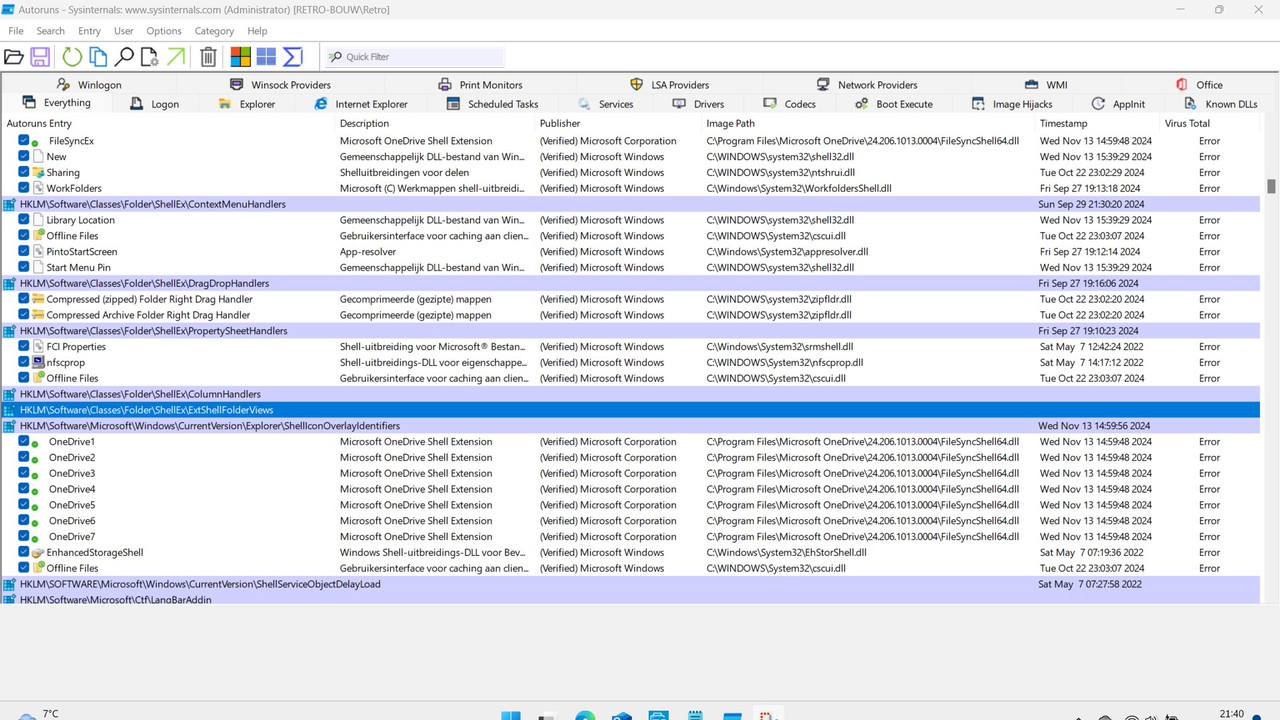Click the vertical scrollbar thumb

coord(1272,186)
